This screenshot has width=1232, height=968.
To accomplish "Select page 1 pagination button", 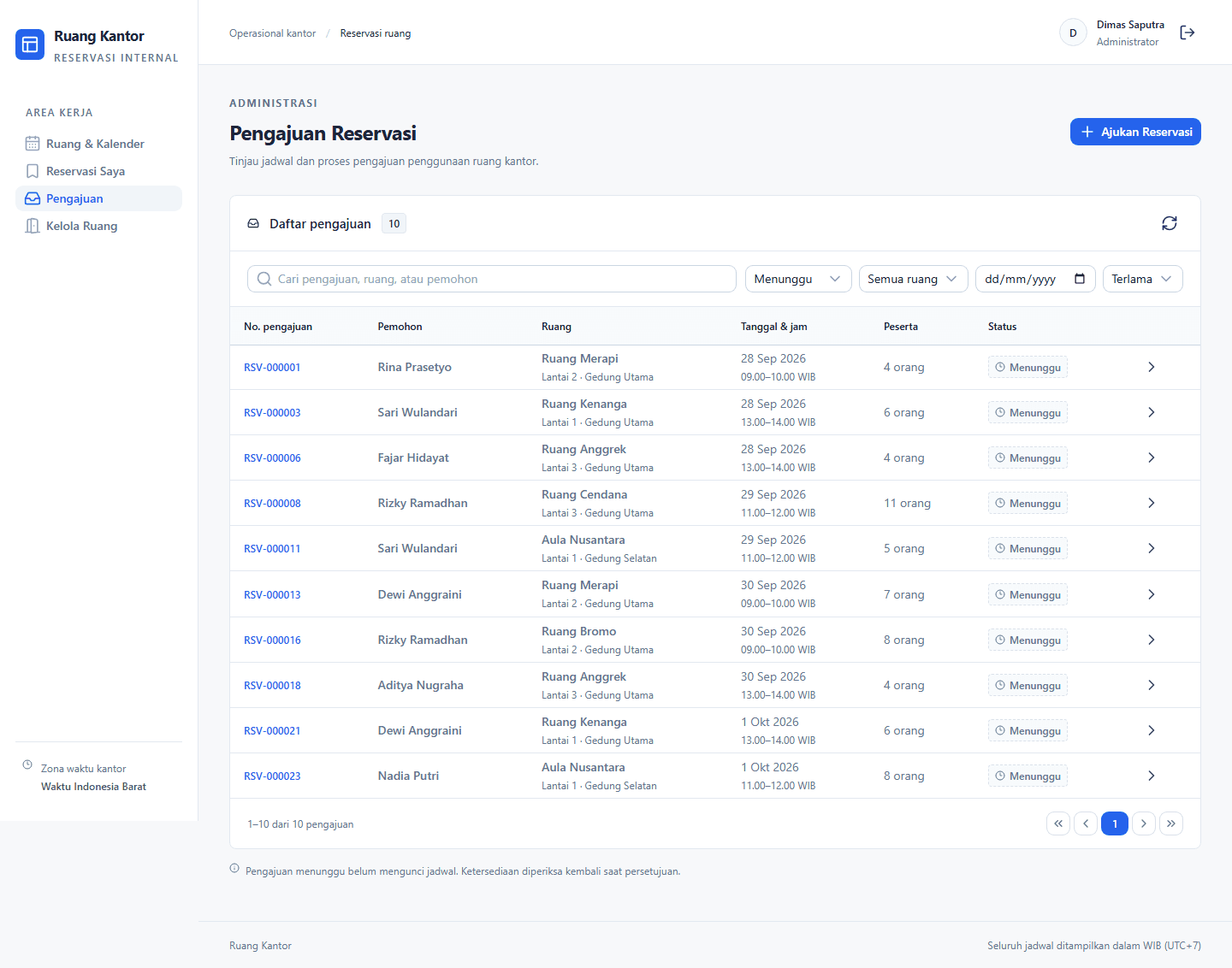I will coord(1115,823).
